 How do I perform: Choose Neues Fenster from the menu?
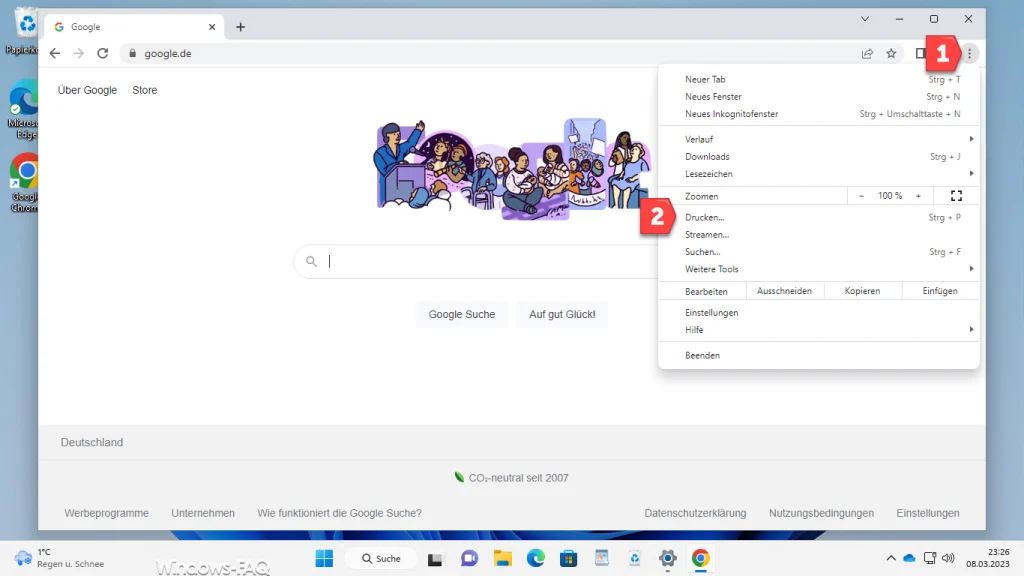[818, 97]
